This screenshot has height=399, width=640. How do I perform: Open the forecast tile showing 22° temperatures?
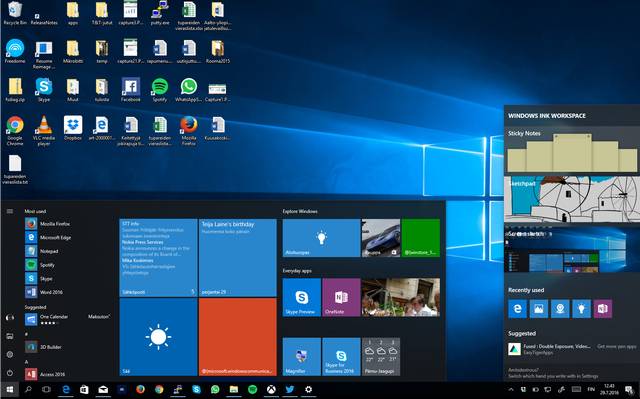coord(381,357)
